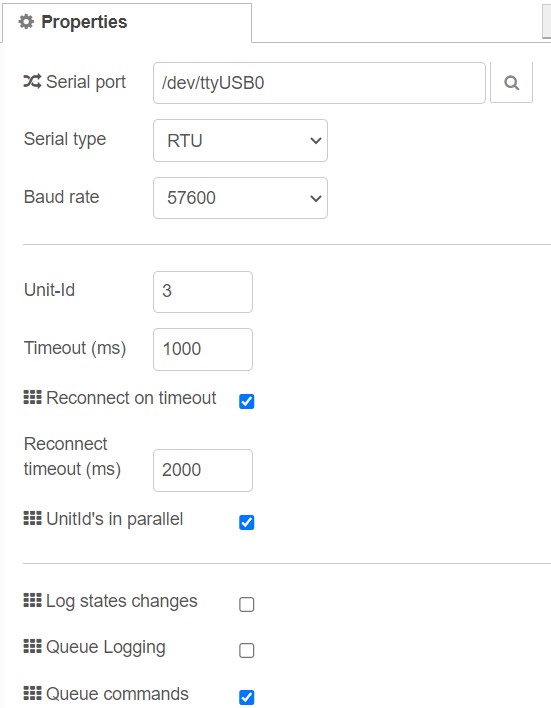
Task: Click the Reconnect timeout field showing 2000
Action: [x=203, y=470]
